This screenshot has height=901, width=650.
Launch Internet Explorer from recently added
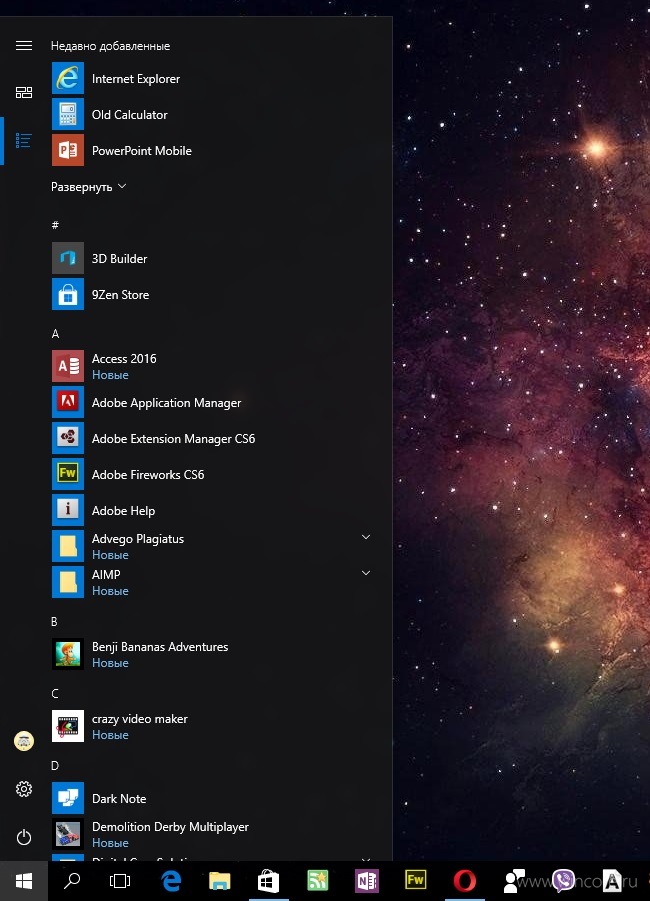[68, 78]
